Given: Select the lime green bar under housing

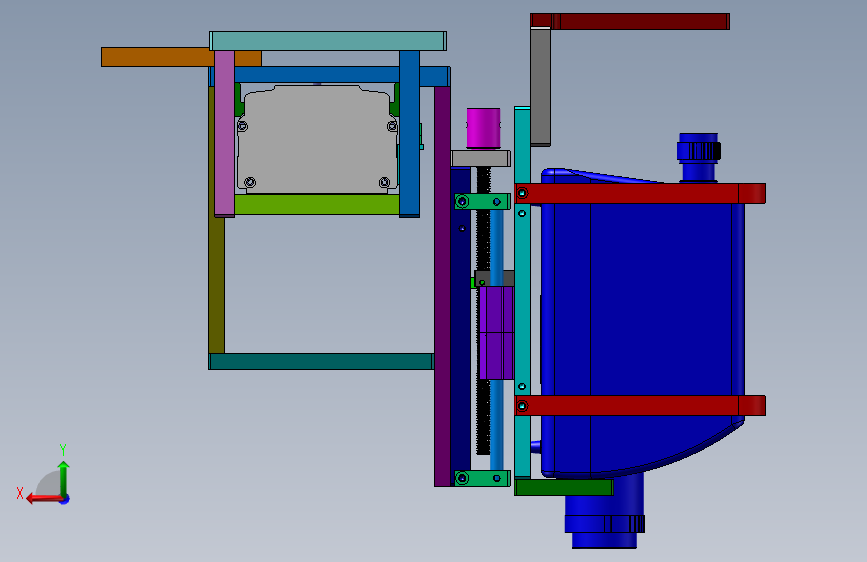Looking at the screenshot, I should (317, 204).
